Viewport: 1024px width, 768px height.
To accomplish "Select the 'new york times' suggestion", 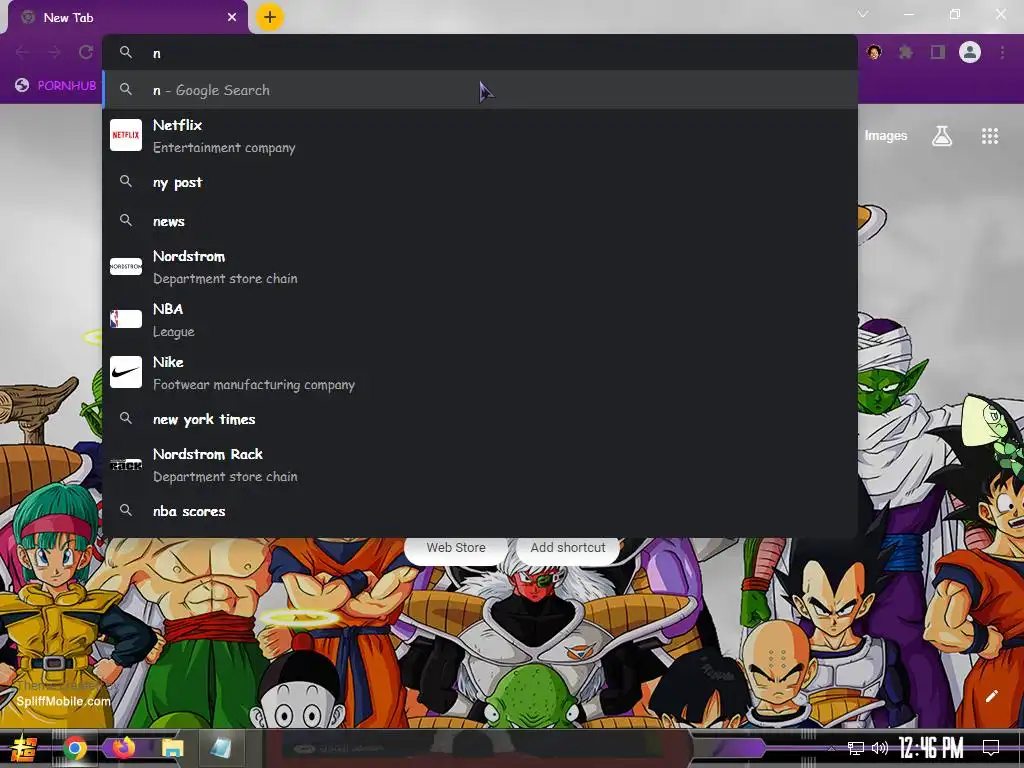I will tap(480, 419).
